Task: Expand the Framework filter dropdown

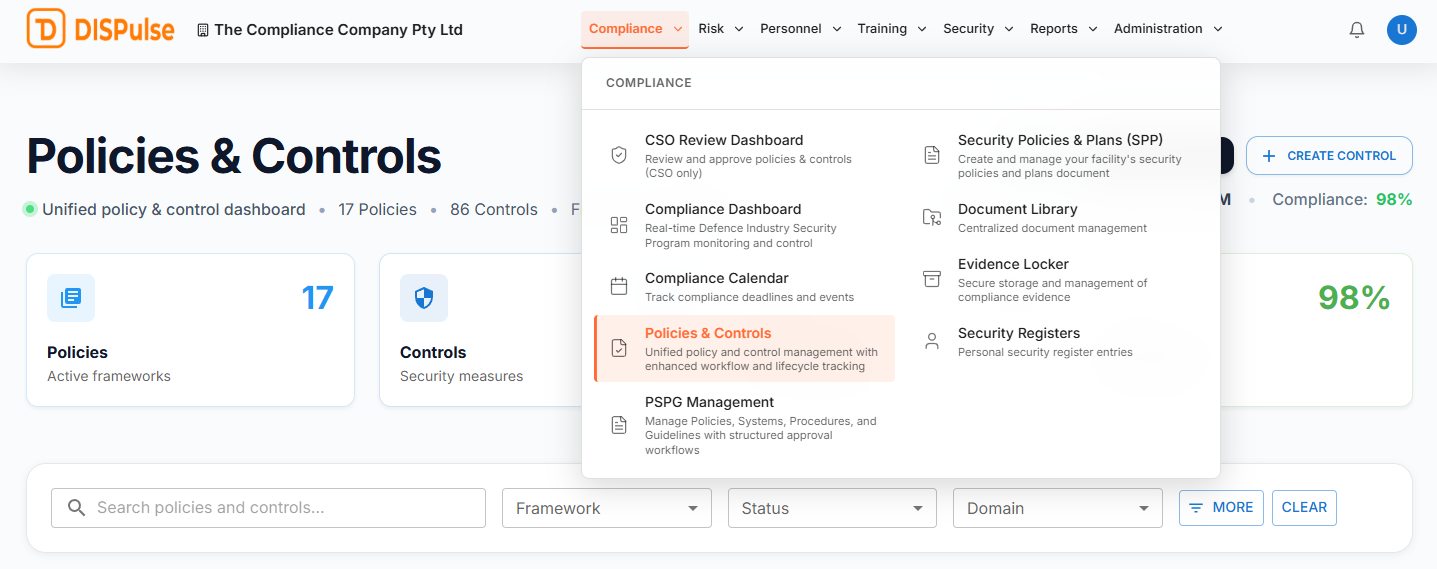Action: point(606,508)
